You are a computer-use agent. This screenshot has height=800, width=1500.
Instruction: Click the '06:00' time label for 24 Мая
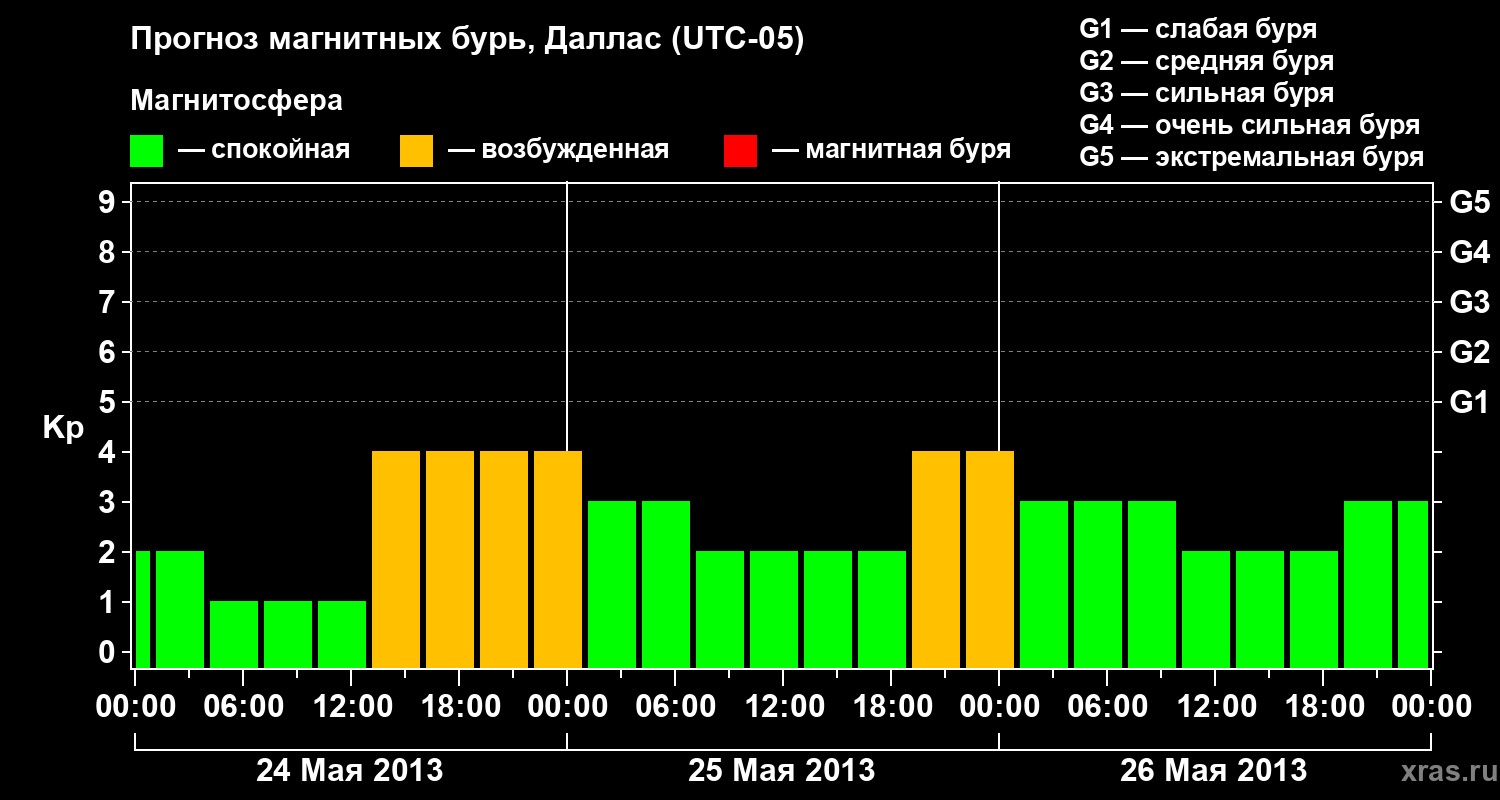243,707
